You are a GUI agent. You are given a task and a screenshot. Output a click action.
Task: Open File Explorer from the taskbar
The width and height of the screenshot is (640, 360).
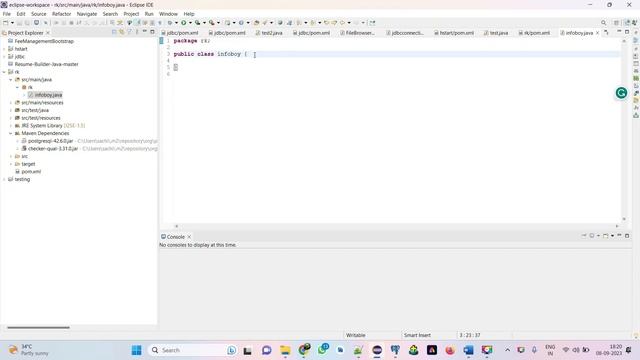pos(285,350)
